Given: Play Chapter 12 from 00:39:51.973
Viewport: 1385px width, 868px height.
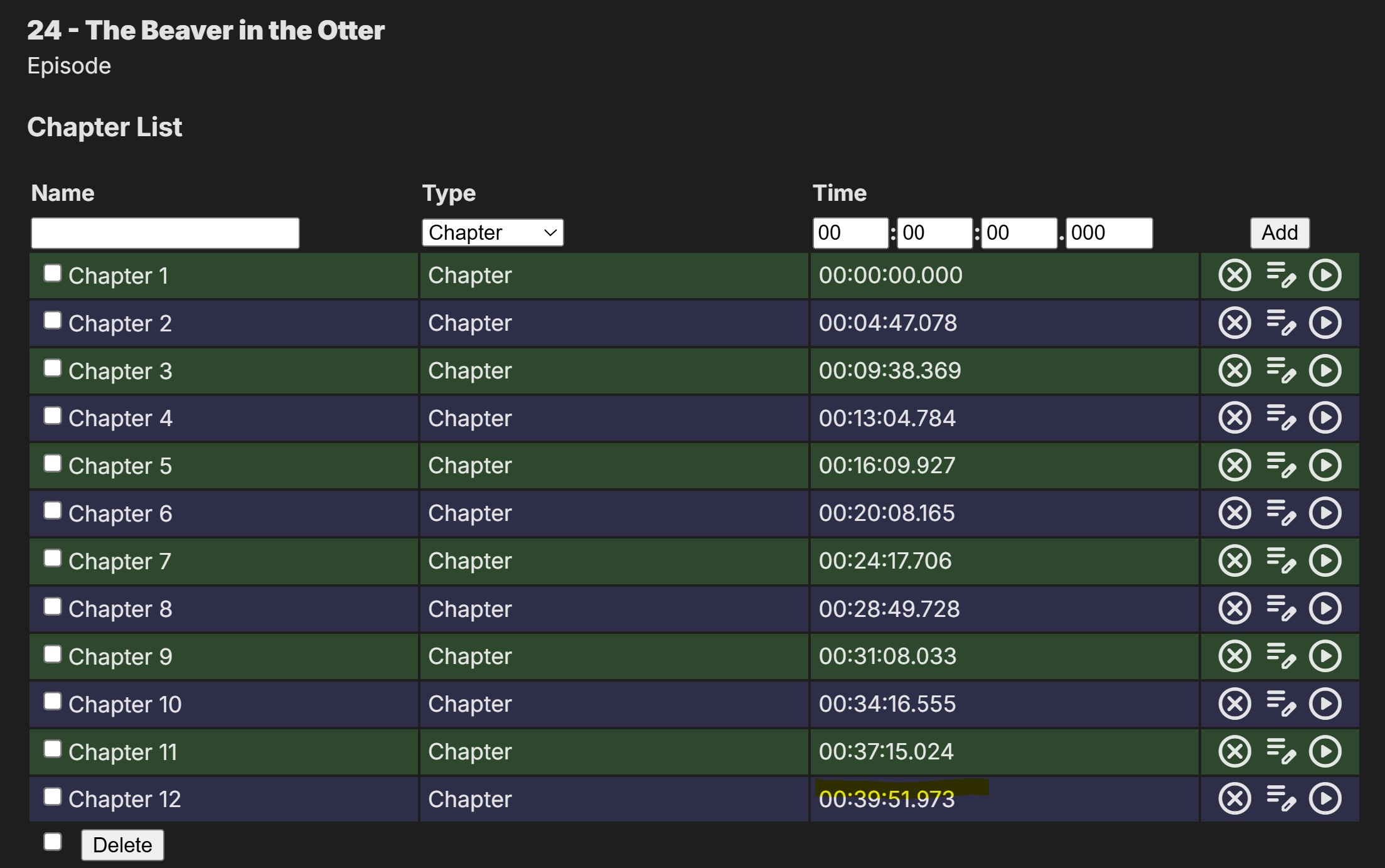Looking at the screenshot, I should point(1325,799).
